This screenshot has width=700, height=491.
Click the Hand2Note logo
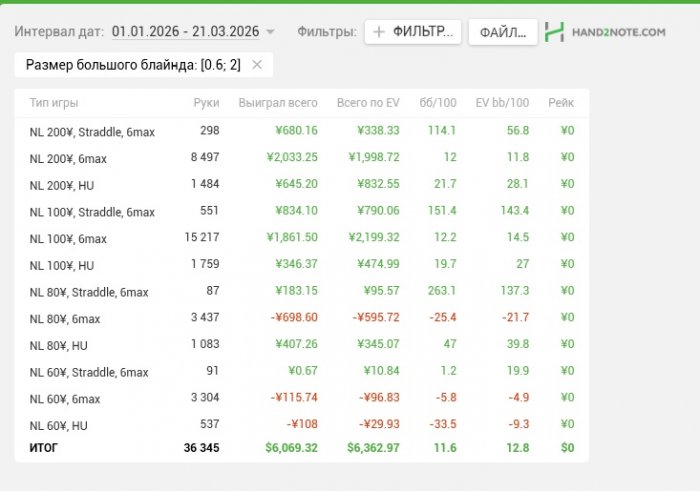605,32
